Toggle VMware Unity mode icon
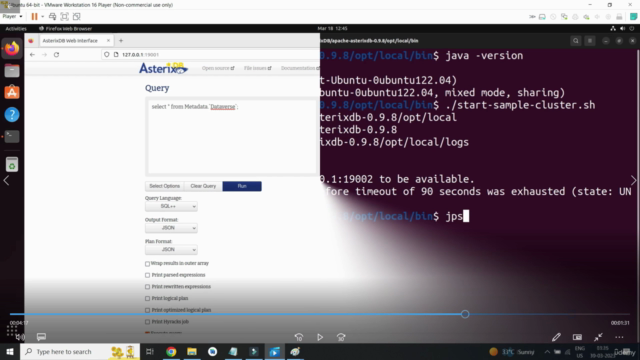Screen dimensions: 640x360 pos(77,16)
